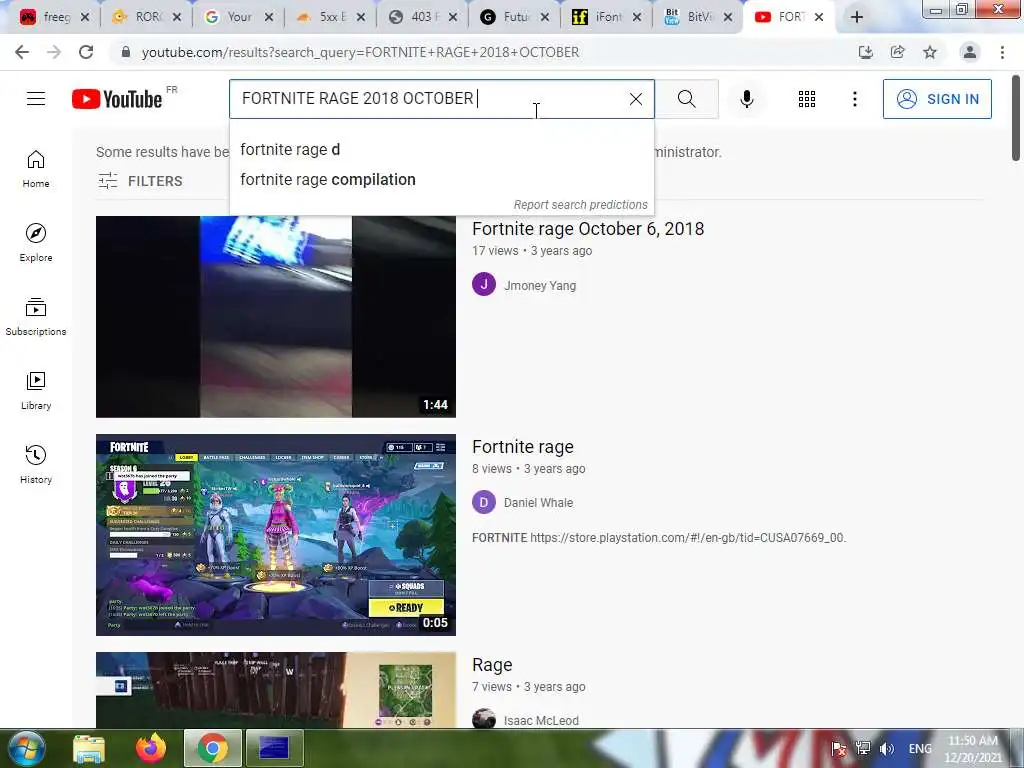Open thumbnail of the 'Rage' video
Image resolution: width=1024 pixels, height=768 pixels.
coord(276,690)
